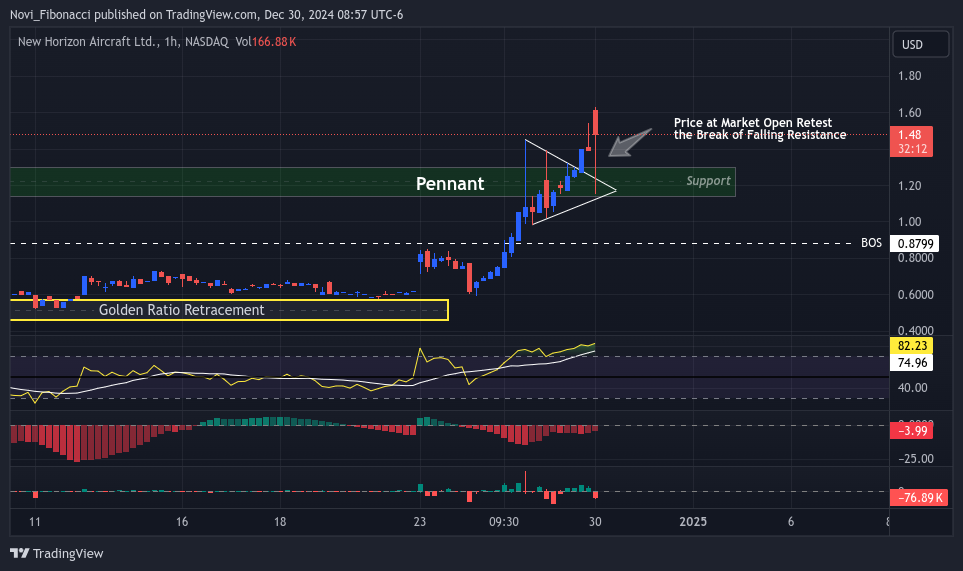The width and height of the screenshot is (963, 571).
Task: Select the 'Pennant' label text
Action: click(450, 183)
